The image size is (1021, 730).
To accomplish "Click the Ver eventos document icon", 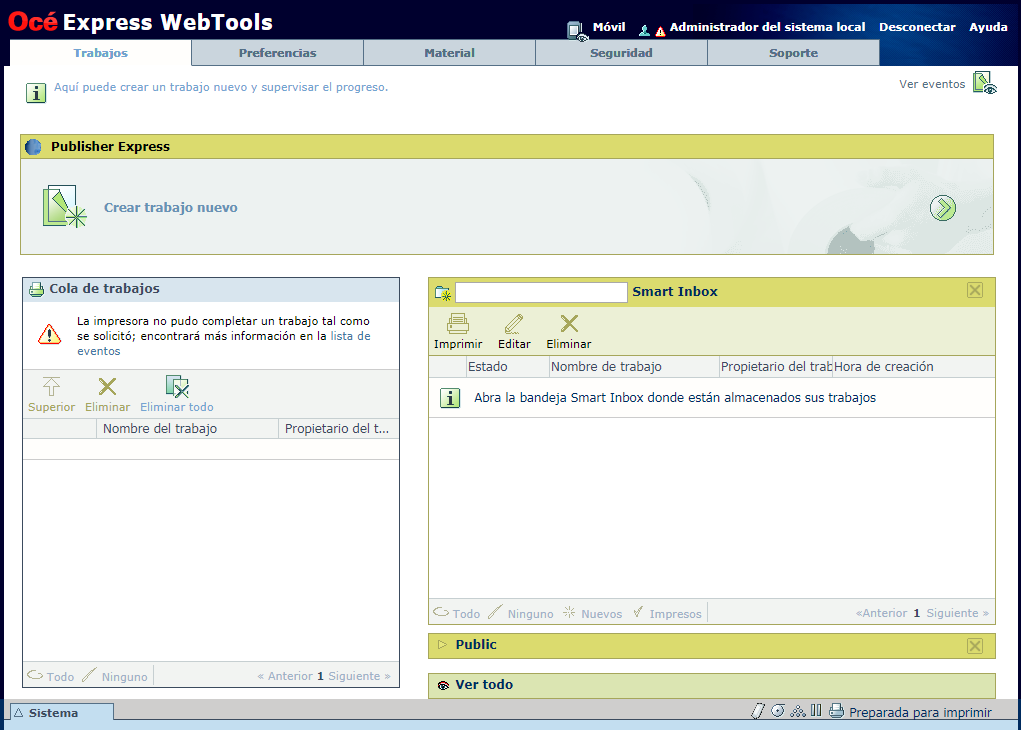I will (985, 83).
